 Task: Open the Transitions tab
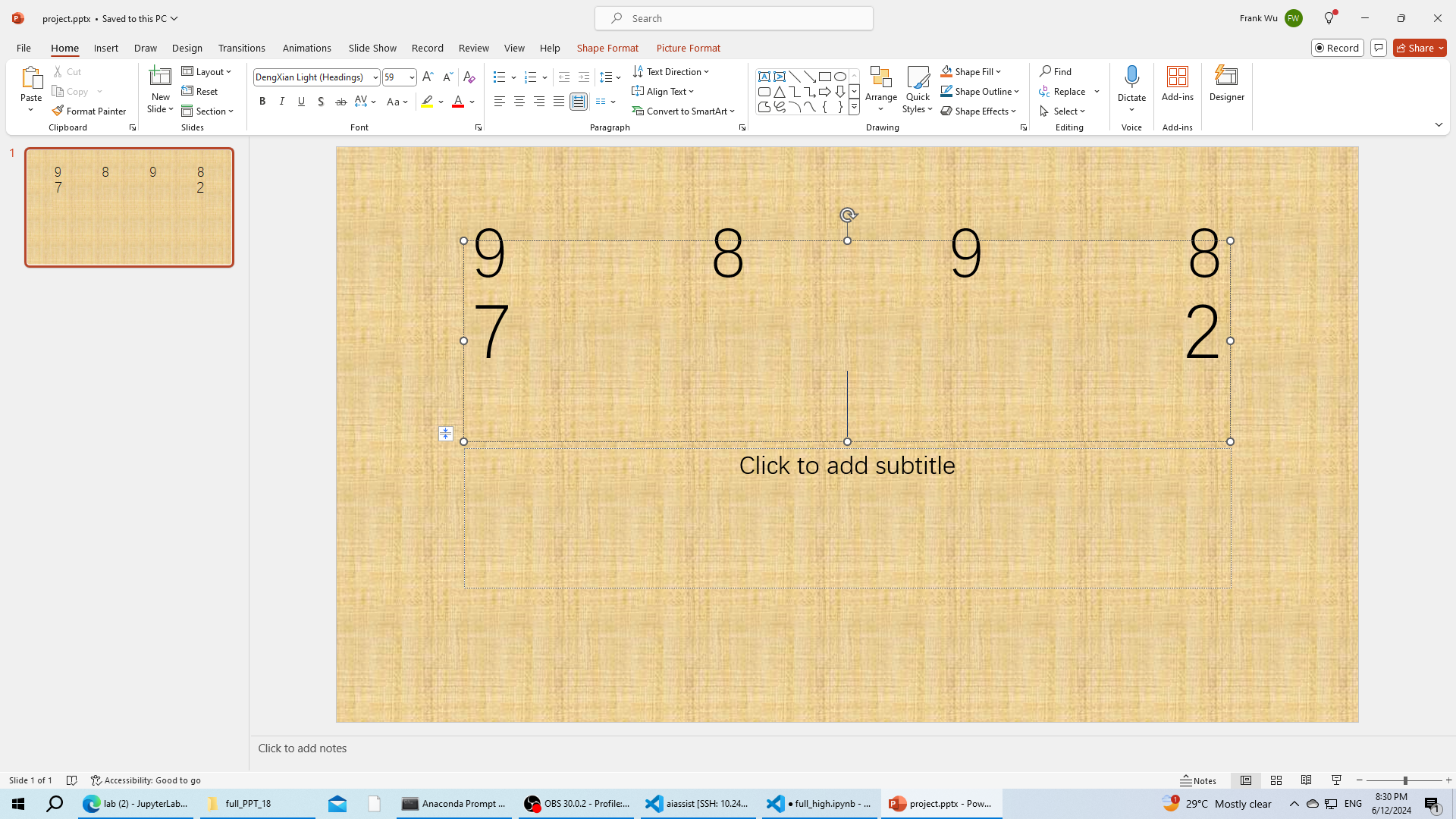click(x=241, y=48)
